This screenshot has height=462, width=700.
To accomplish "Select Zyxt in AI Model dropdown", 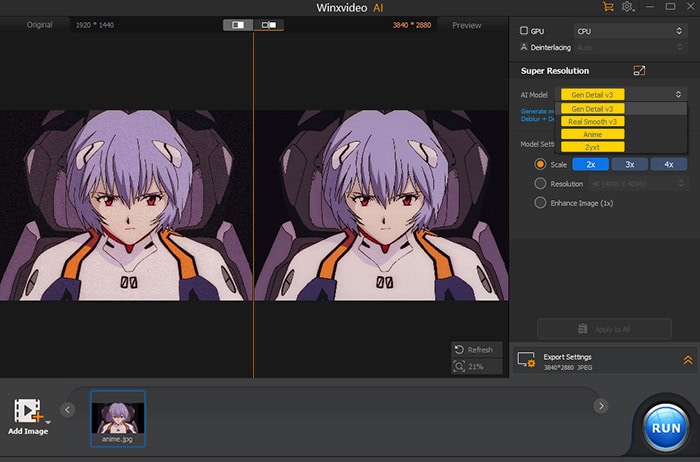I will click(x=593, y=146).
